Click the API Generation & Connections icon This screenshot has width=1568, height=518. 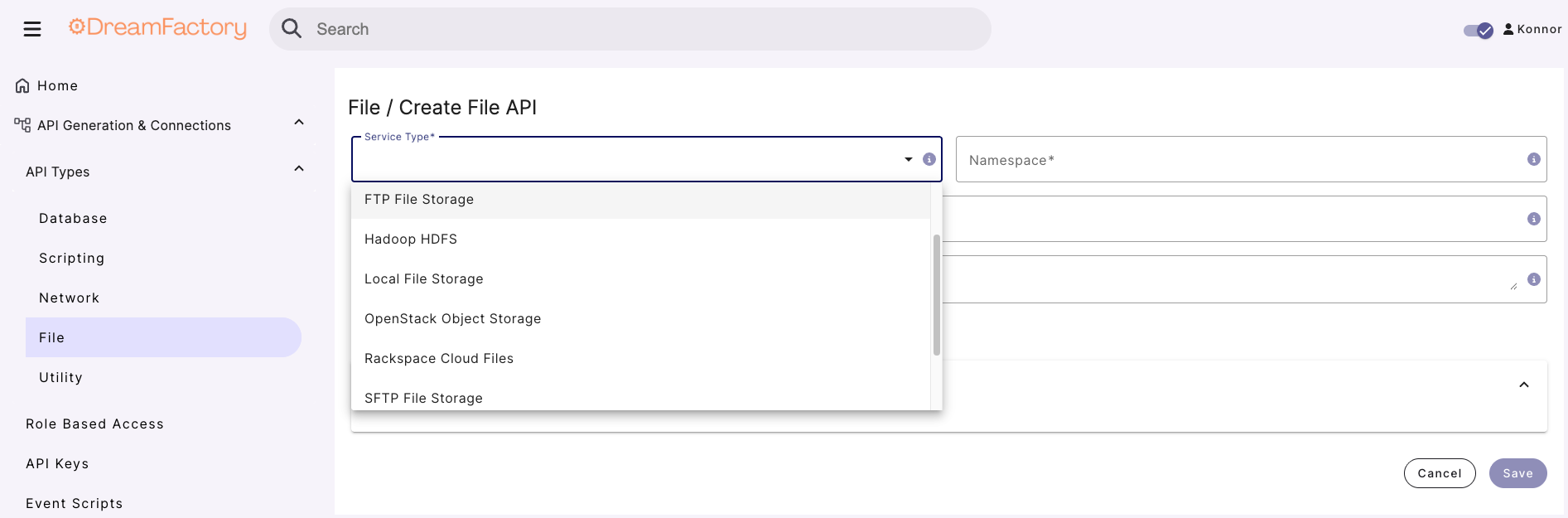pos(22,125)
